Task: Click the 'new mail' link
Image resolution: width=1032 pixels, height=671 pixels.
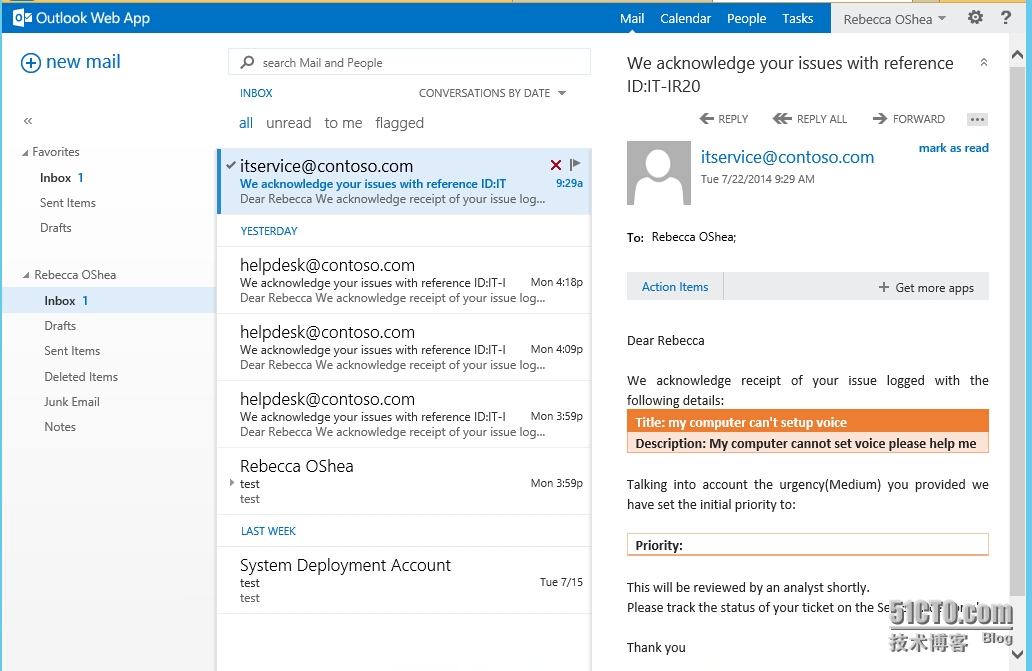Action: tap(83, 62)
